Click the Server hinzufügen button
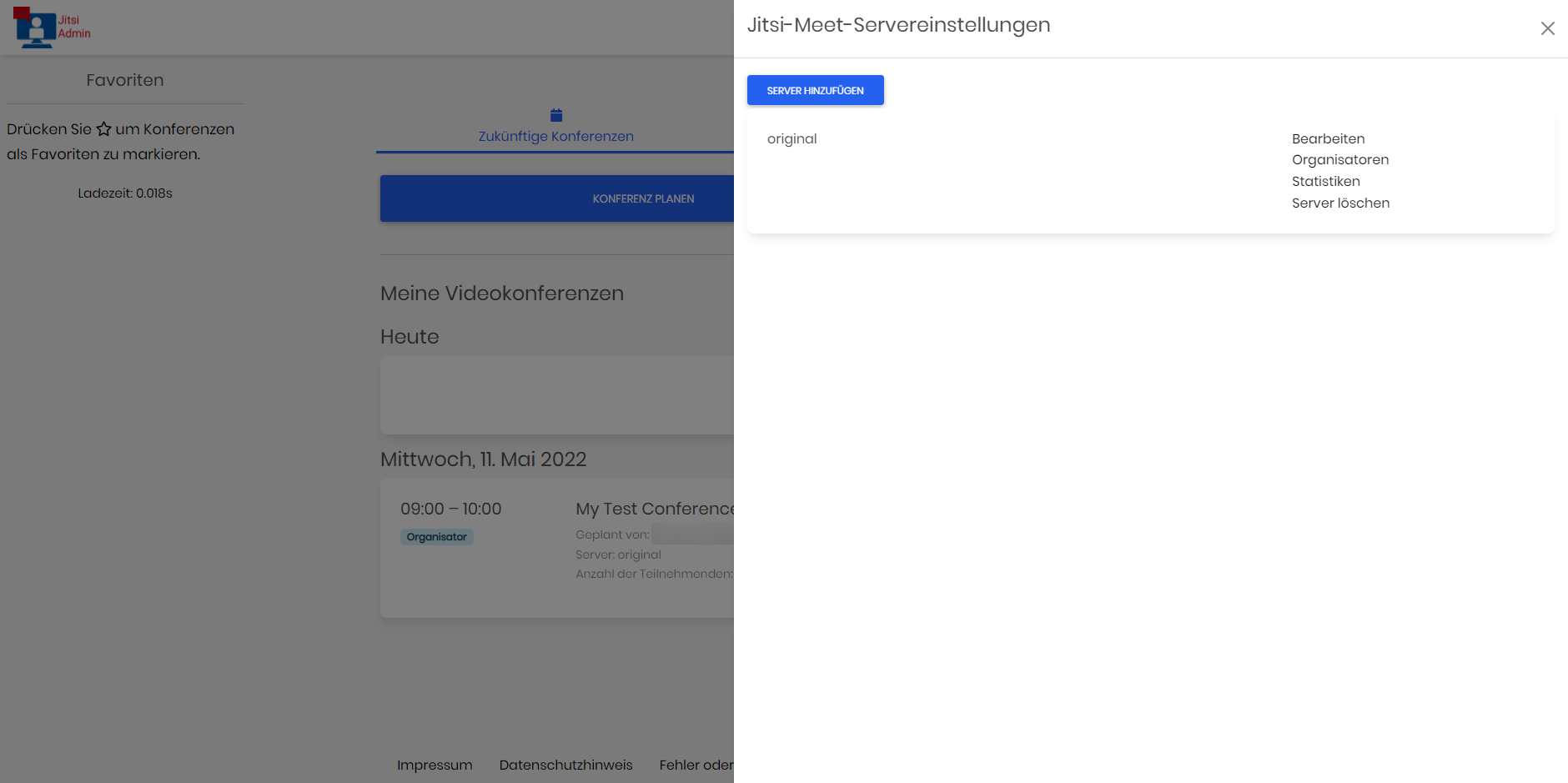Image resolution: width=1568 pixels, height=783 pixels. (815, 90)
